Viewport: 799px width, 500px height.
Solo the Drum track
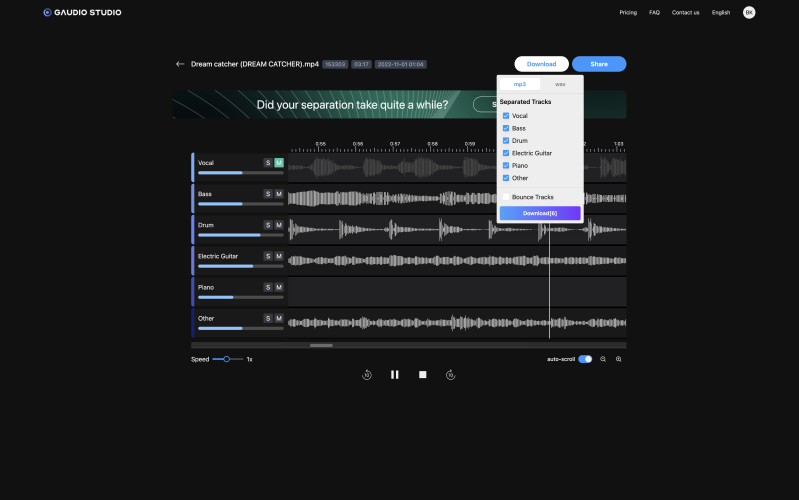(x=268, y=225)
